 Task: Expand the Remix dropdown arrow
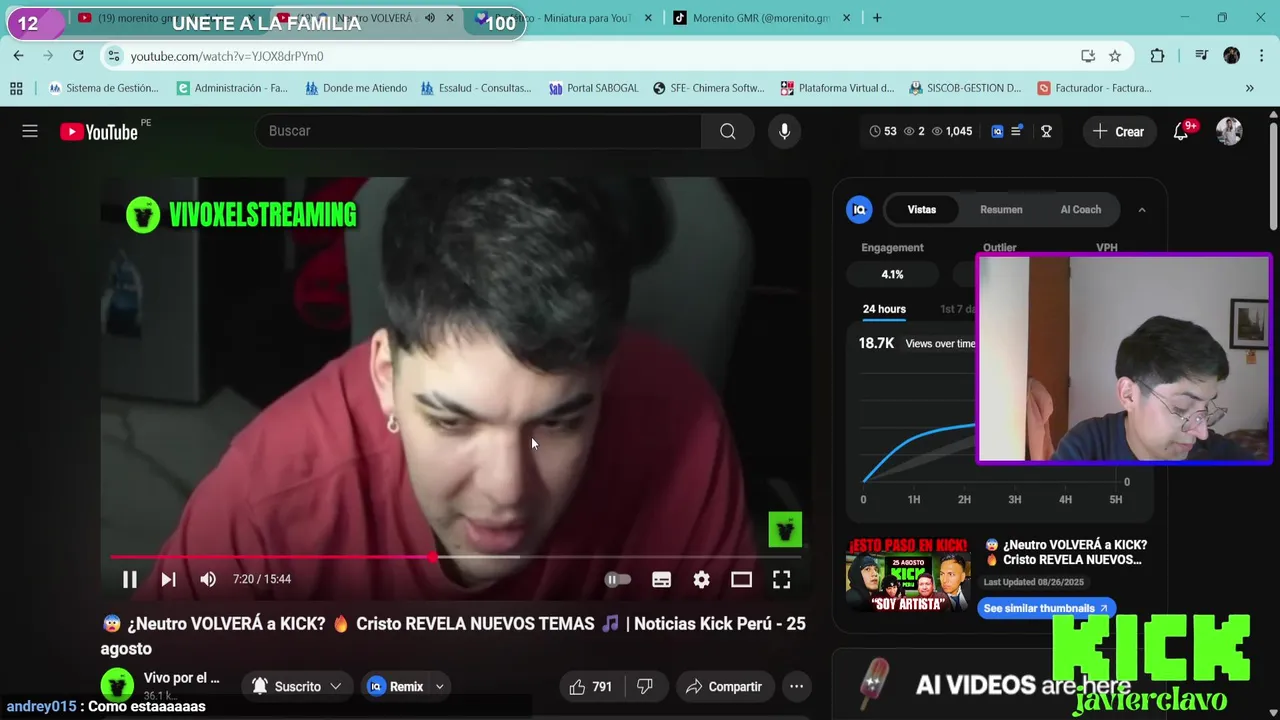coord(439,686)
